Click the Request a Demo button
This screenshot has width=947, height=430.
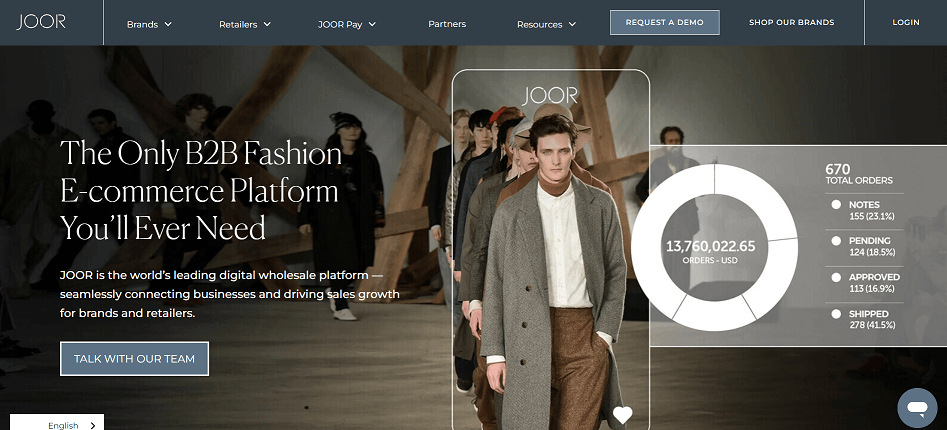pos(664,22)
